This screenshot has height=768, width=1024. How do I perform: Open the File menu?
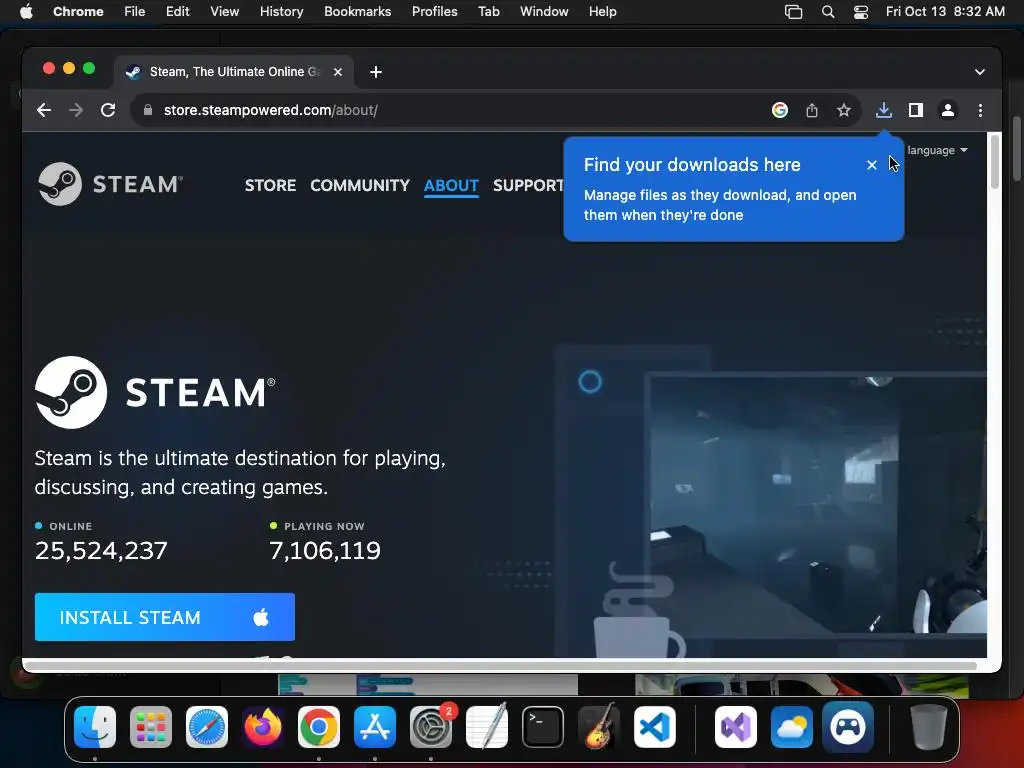[x=135, y=12]
